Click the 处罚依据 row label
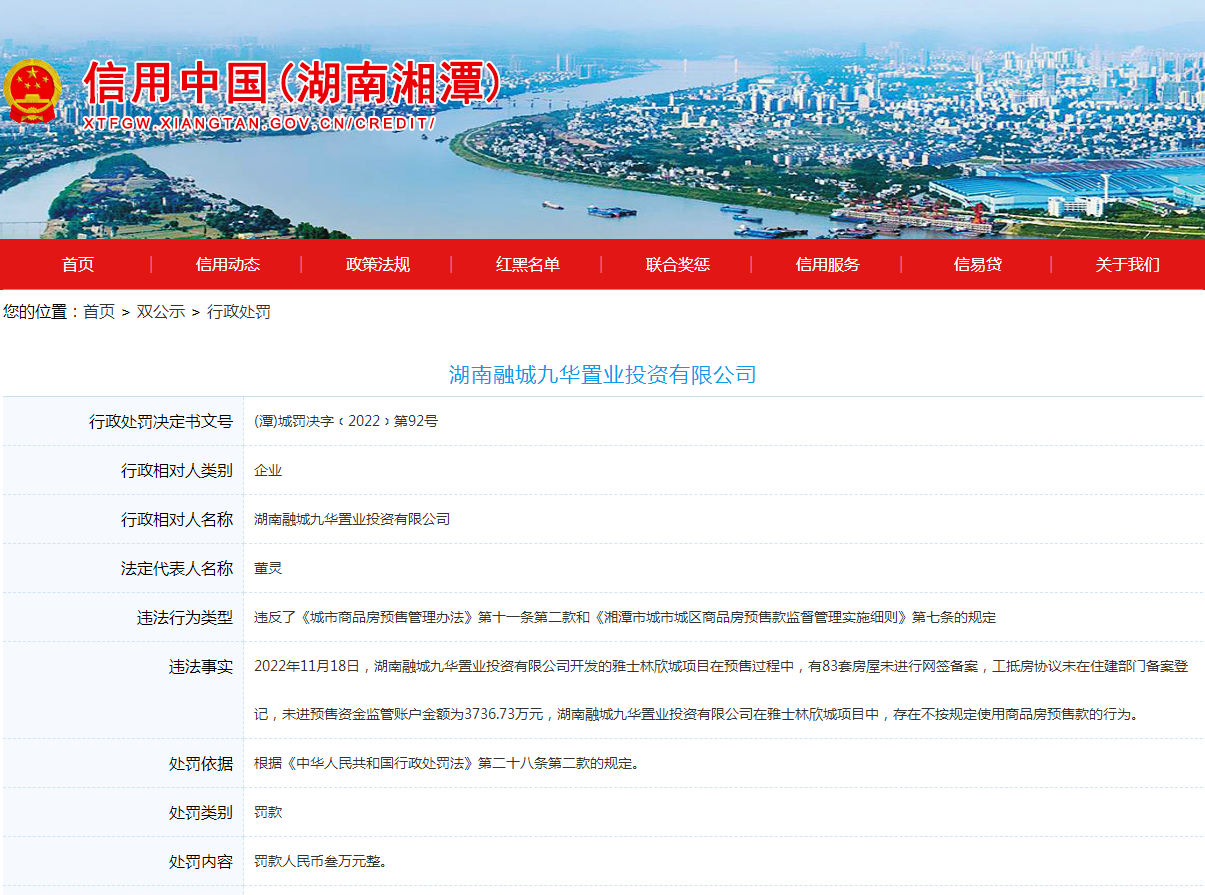Screen dimensions: 1205x895 (x=201, y=763)
